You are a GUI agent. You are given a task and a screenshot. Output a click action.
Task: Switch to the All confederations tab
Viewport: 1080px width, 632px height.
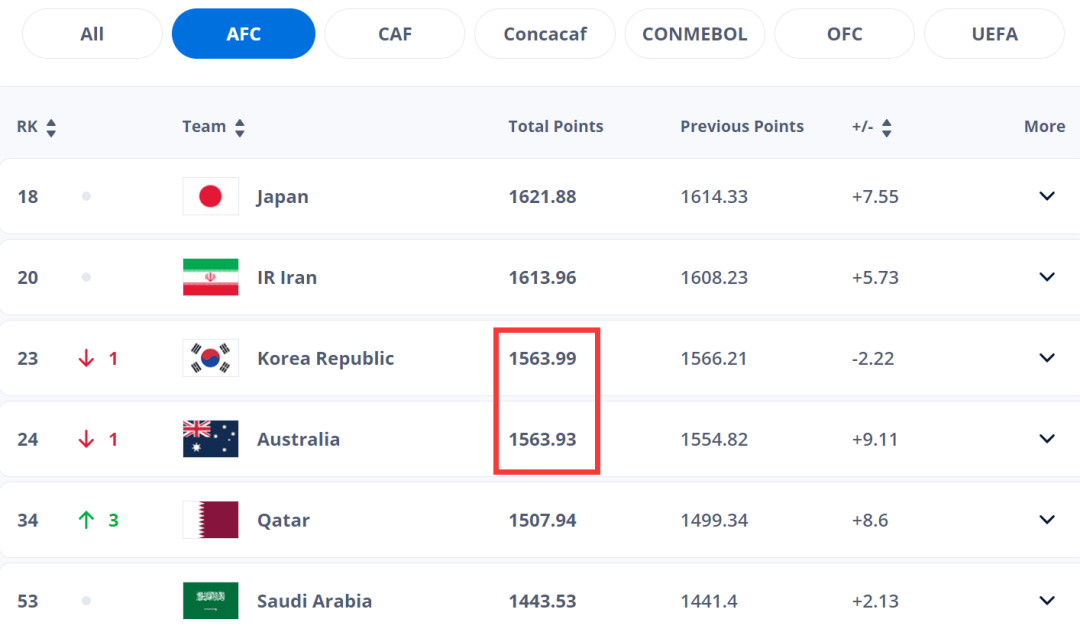92,34
